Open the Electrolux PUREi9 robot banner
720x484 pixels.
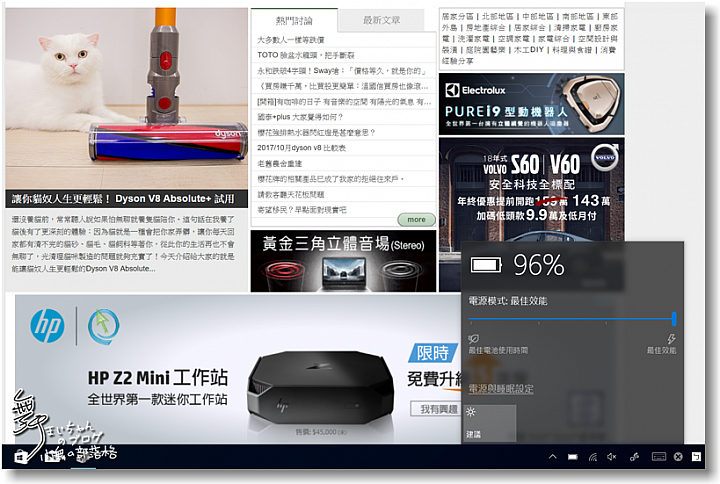[531, 104]
